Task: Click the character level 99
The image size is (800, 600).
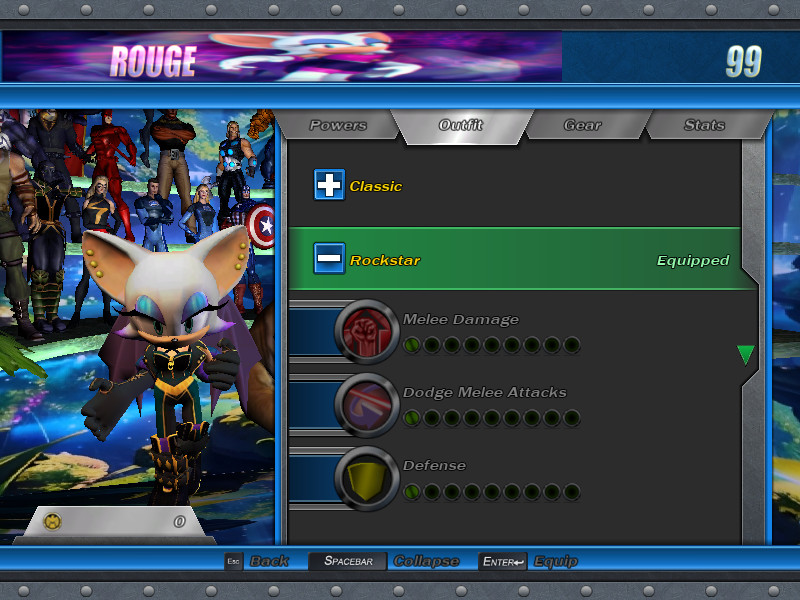Action: click(744, 61)
